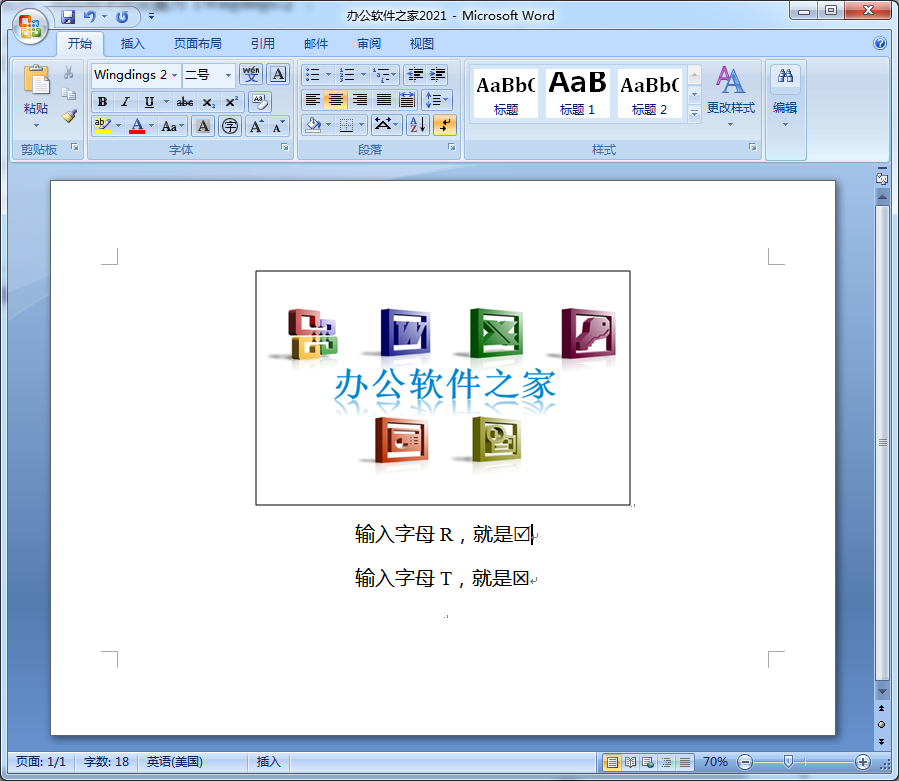Toggle superscript formatting
This screenshot has width=899, height=781.
[x=232, y=102]
